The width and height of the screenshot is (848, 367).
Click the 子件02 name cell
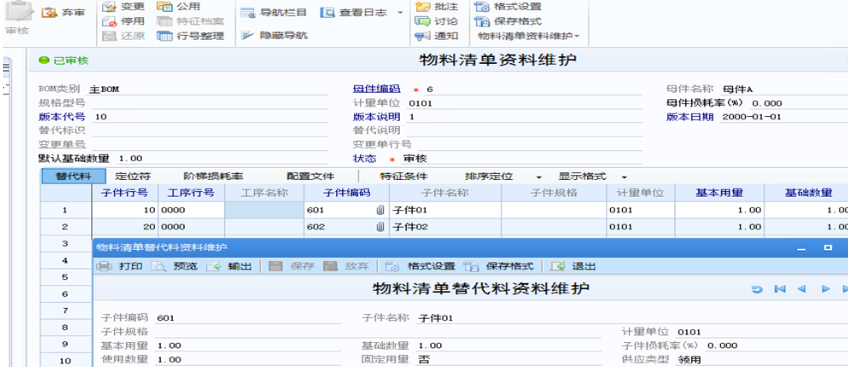pos(445,227)
